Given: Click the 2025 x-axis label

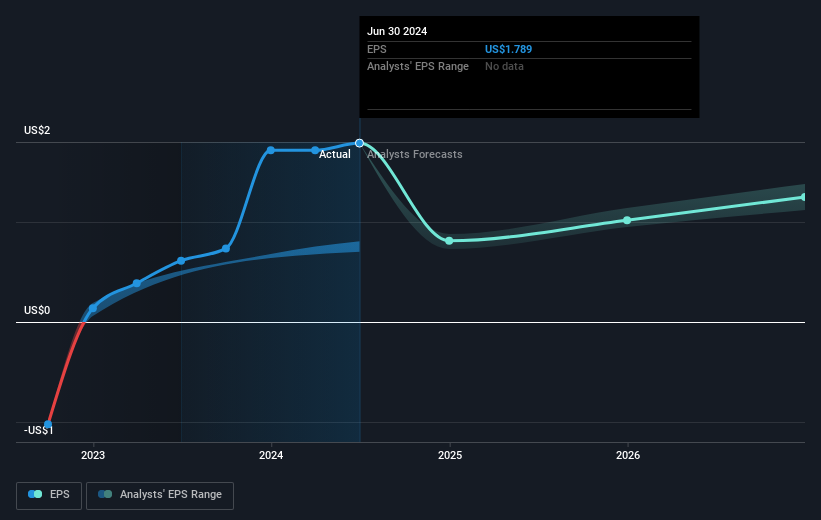Looking at the screenshot, I should coord(450,456).
